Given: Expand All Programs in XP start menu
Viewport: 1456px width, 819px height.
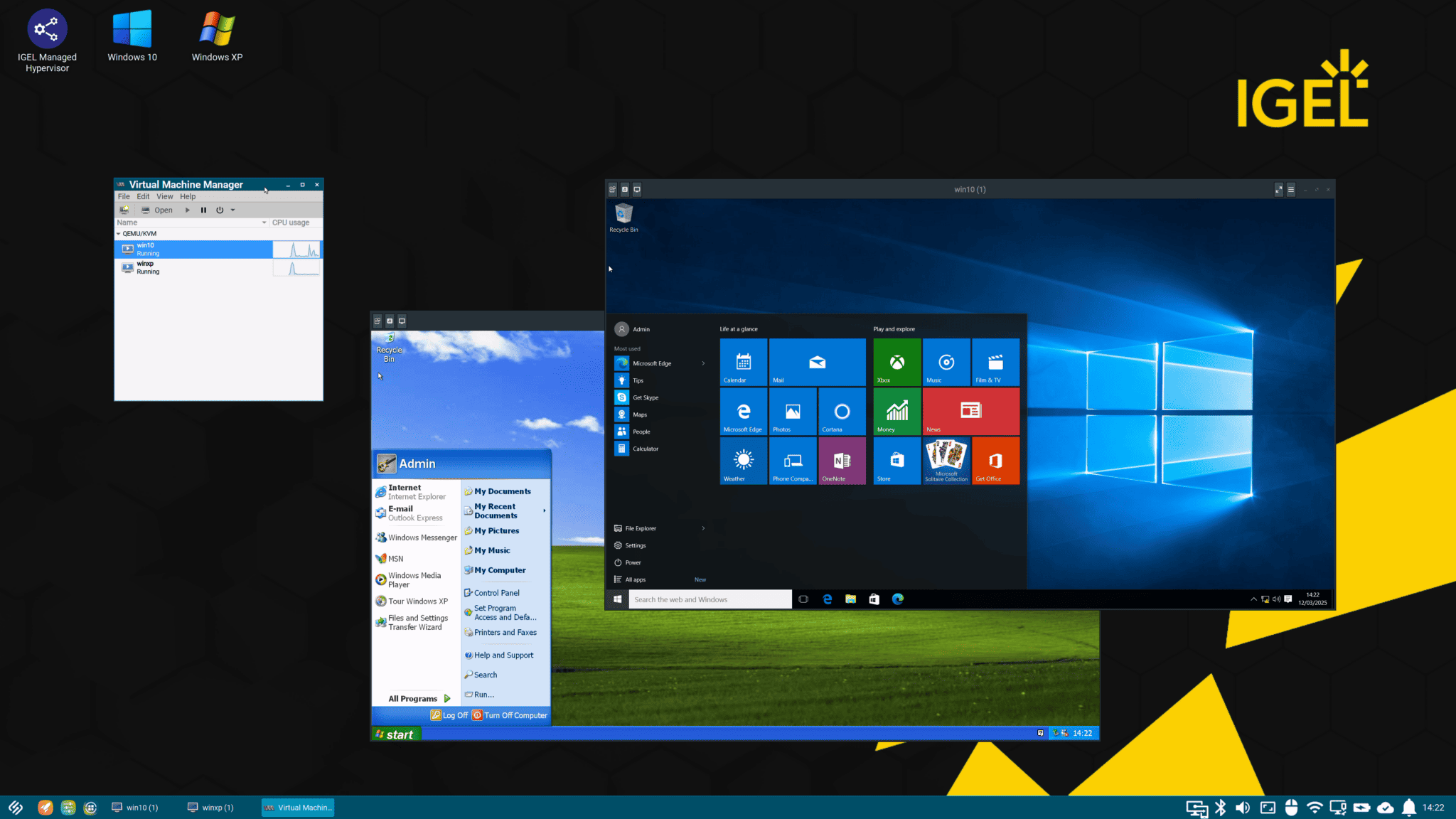Looking at the screenshot, I should pyautogui.click(x=419, y=699).
